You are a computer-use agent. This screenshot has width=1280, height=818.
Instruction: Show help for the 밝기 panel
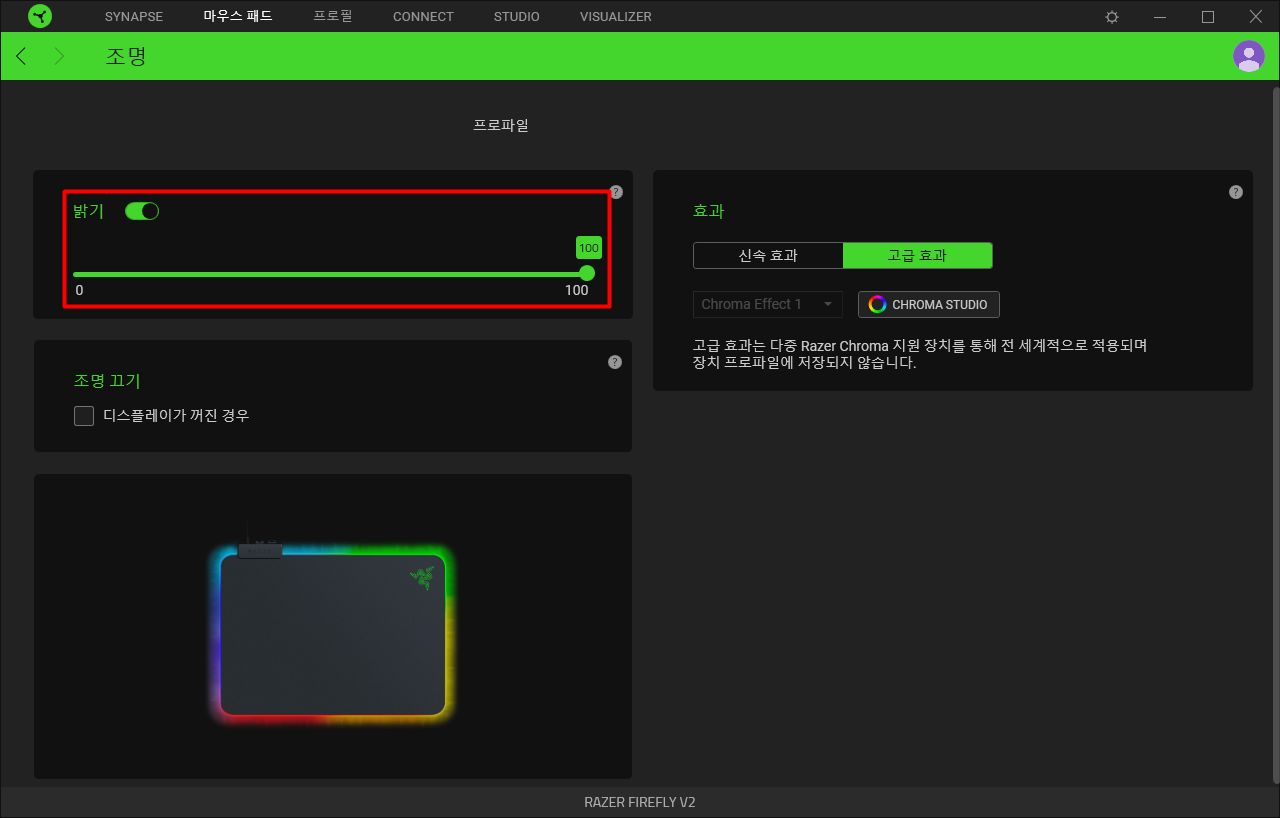coord(616,192)
